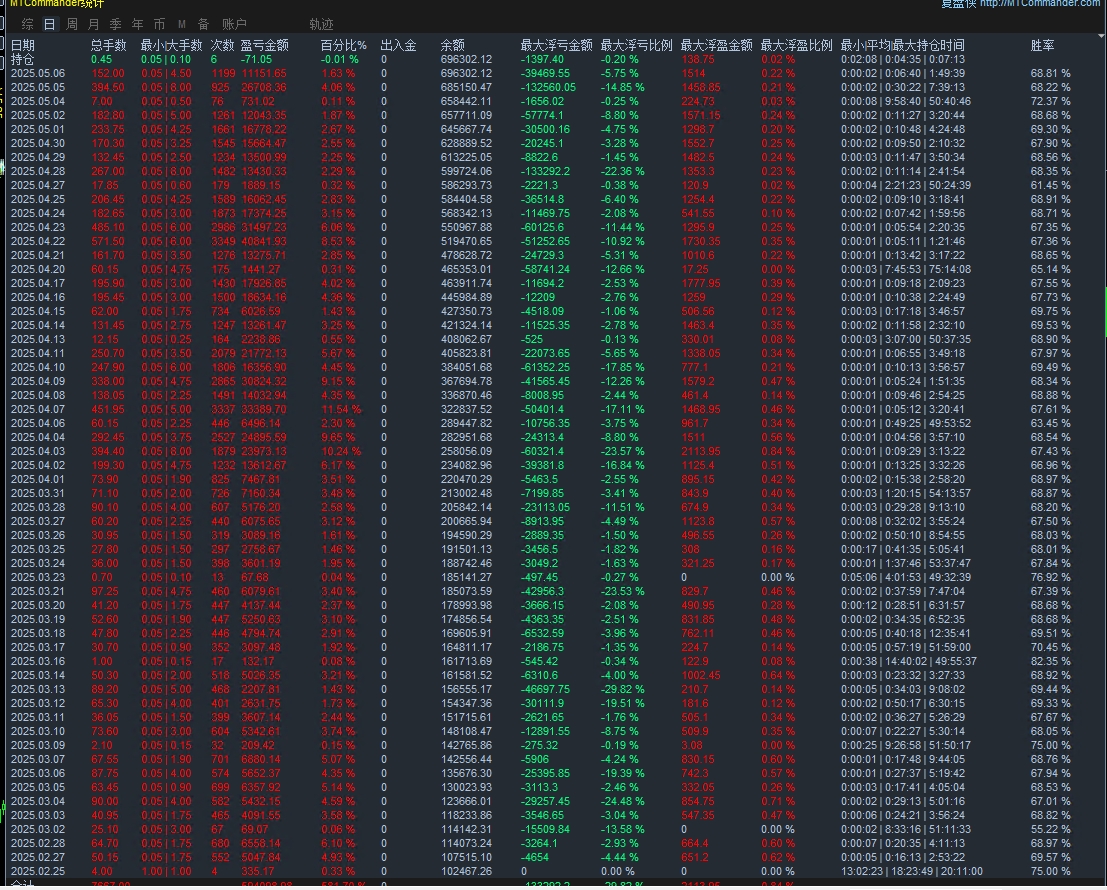Sort by the 总手数 column header

(108, 46)
